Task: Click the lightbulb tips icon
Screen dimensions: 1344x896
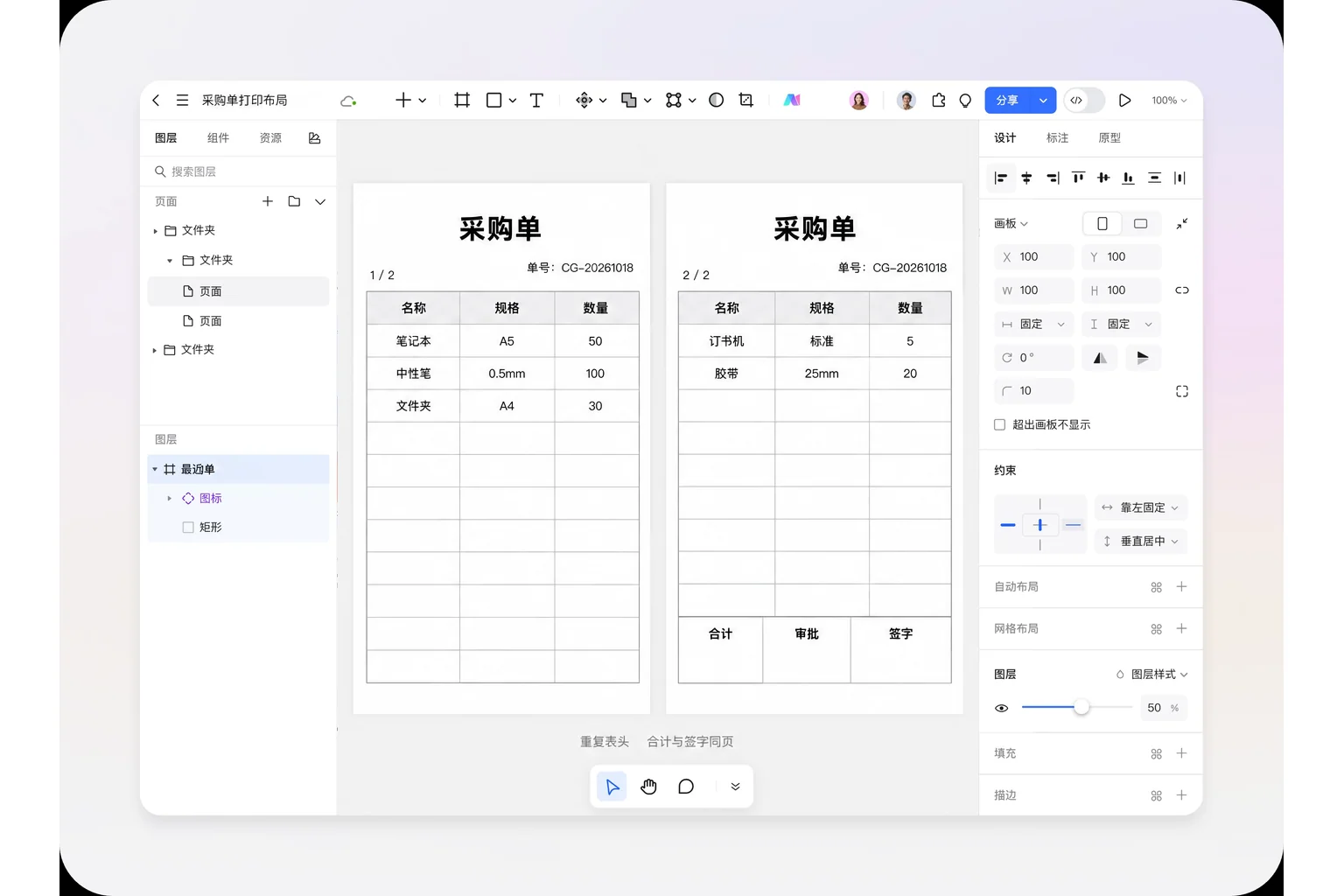Action: (965, 101)
